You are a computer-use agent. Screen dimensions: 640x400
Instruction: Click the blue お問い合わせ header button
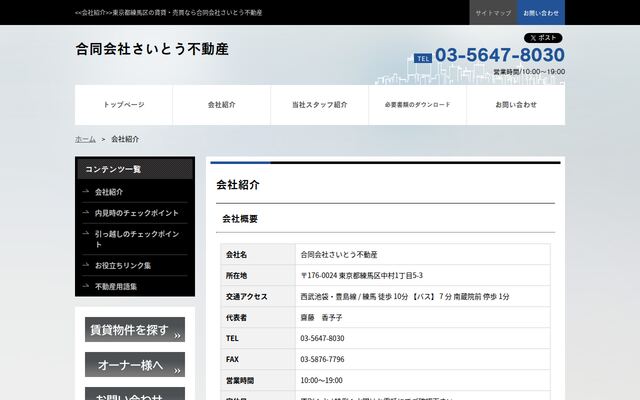click(x=541, y=13)
